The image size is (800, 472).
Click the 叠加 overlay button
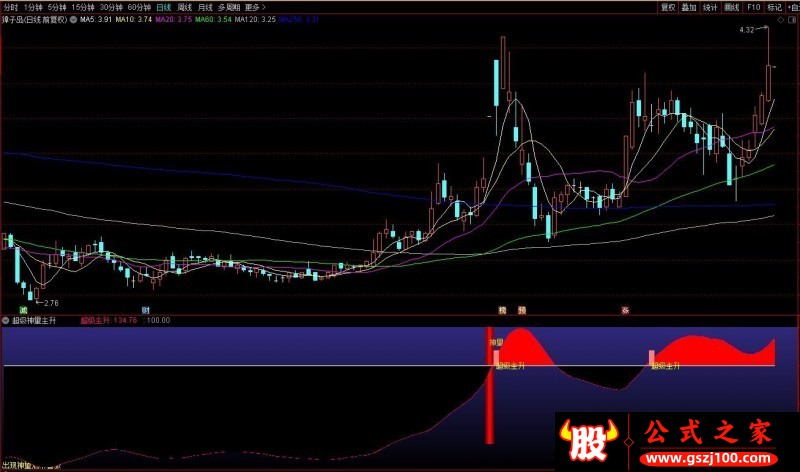(x=689, y=7)
